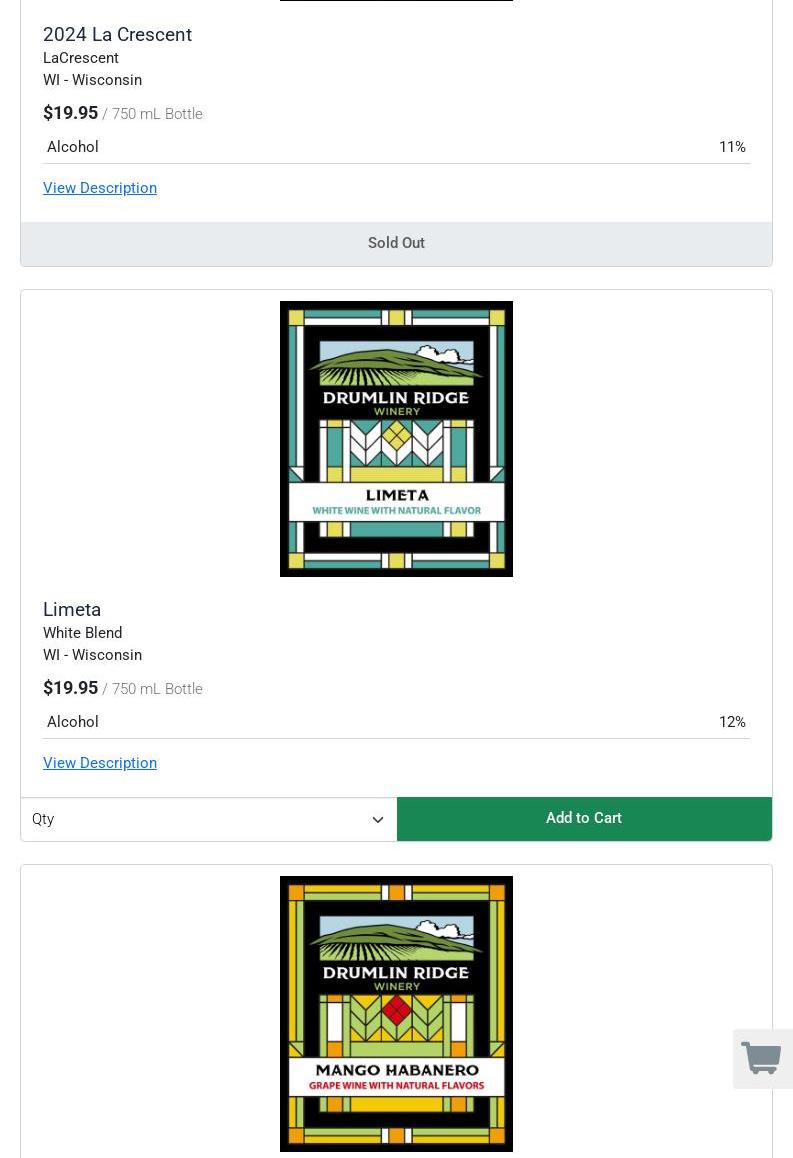Image resolution: width=793 pixels, height=1158 pixels.
Task: View description for Limeta wine
Action: coord(100,763)
